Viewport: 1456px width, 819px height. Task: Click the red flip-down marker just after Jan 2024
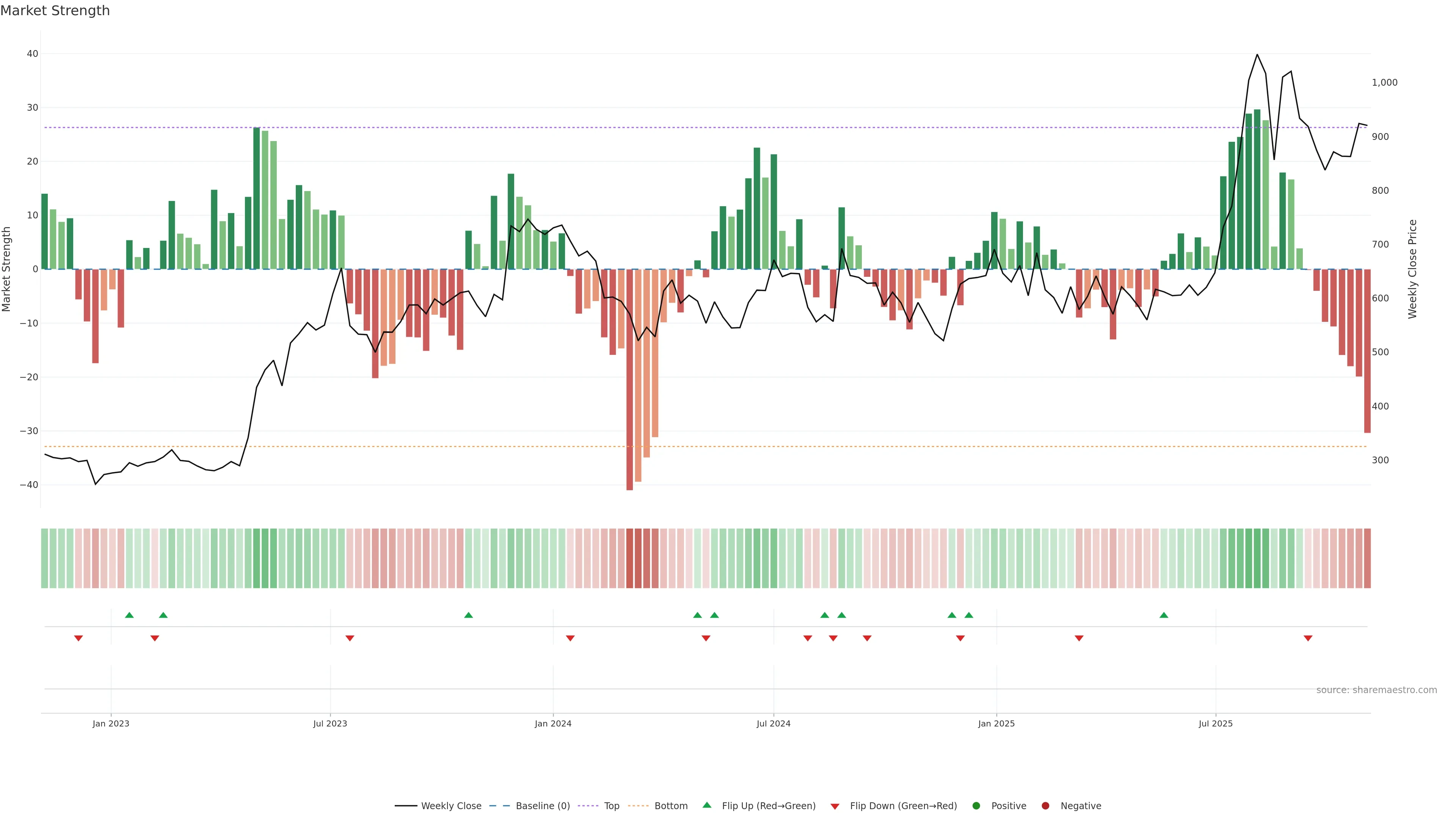(x=570, y=638)
